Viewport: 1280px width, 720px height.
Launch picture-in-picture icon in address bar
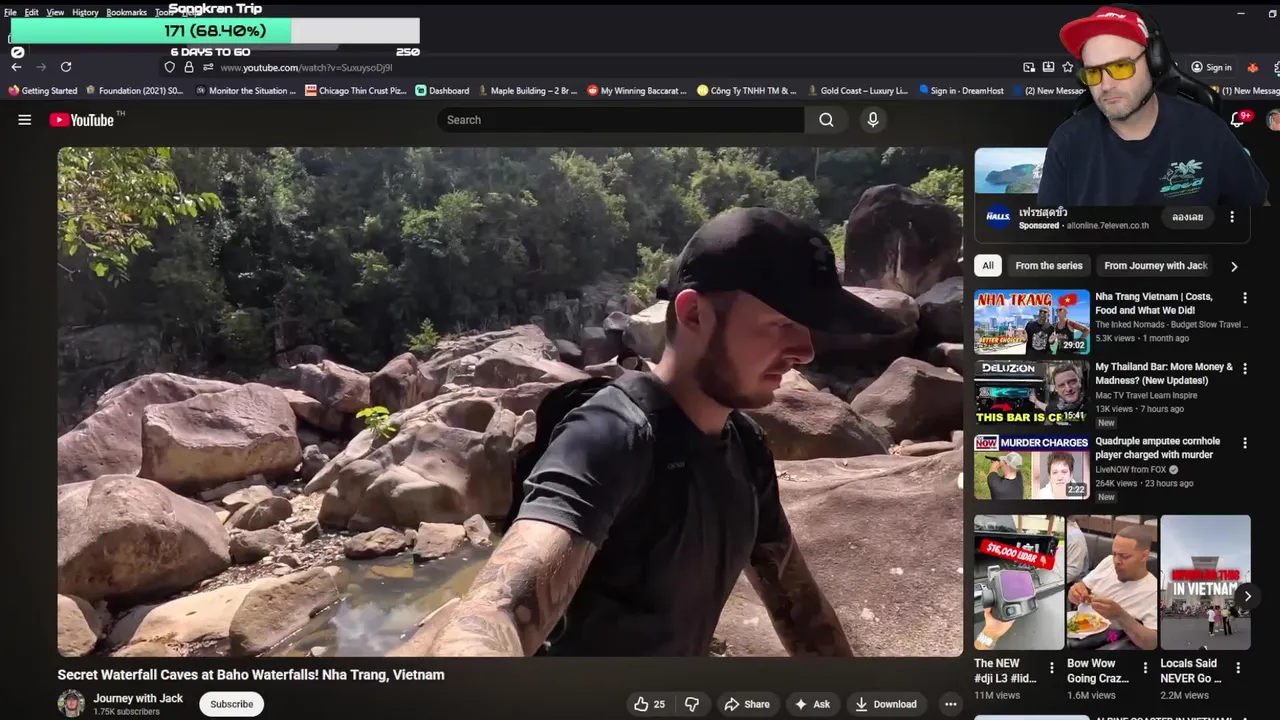(x=1029, y=67)
